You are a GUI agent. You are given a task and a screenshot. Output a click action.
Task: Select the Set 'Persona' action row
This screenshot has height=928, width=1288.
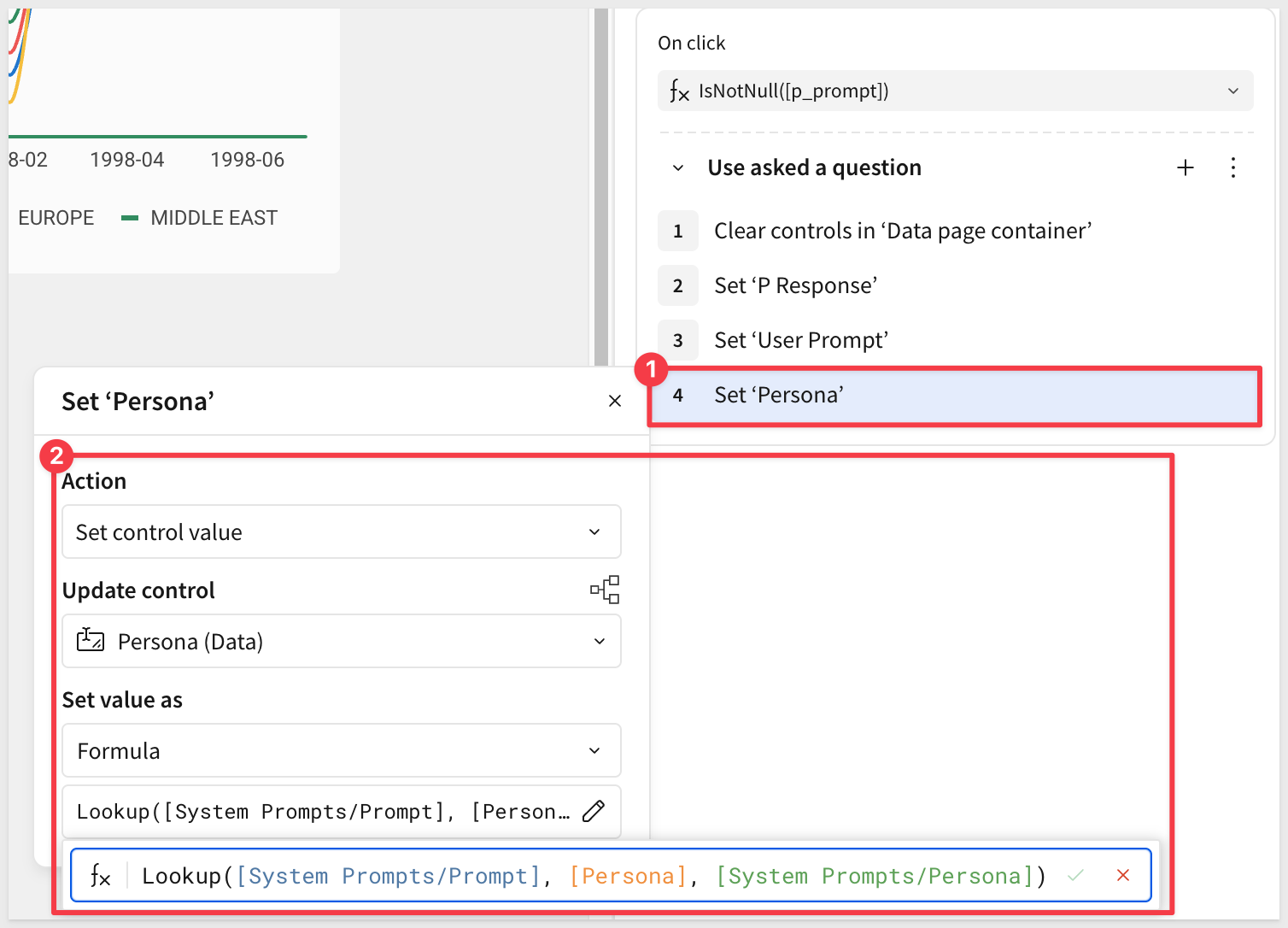point(953,395)
